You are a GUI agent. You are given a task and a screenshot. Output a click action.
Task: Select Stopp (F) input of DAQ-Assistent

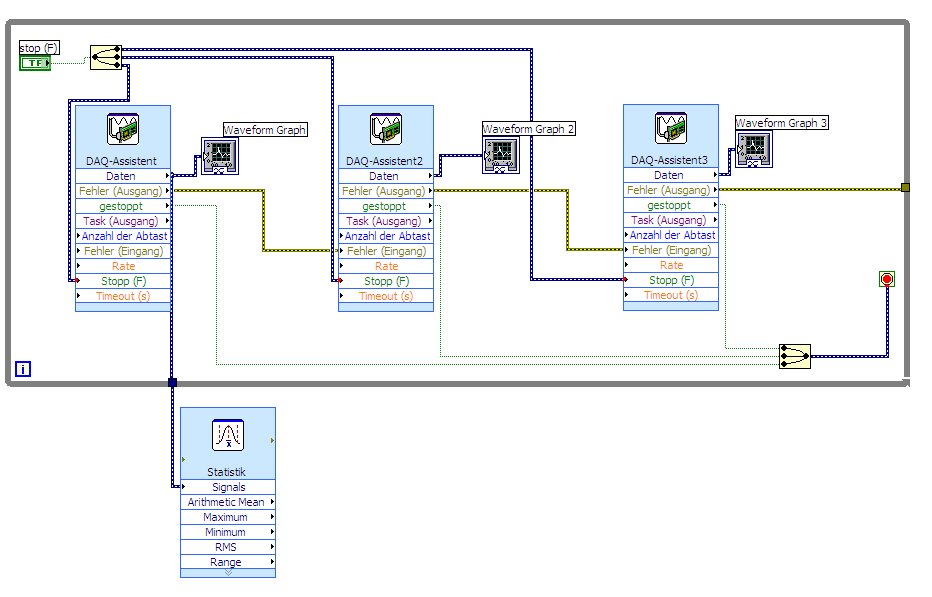(123, 281)
